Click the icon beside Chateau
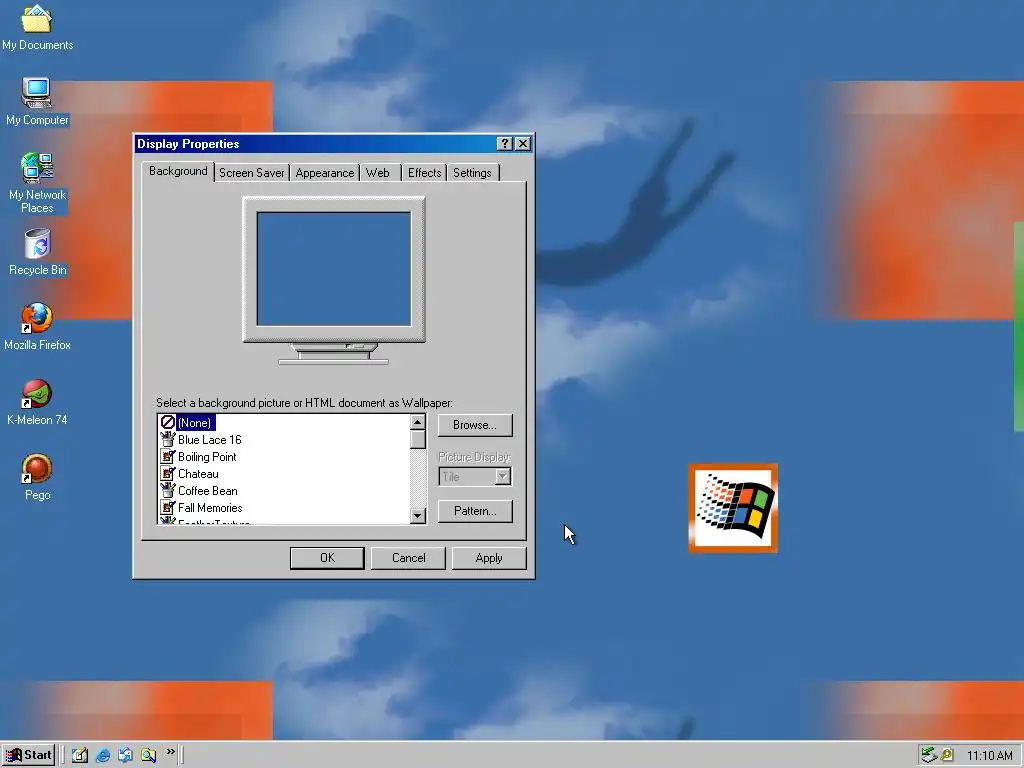This screenshot has height=768, width=1024. (x=168, y=473)
